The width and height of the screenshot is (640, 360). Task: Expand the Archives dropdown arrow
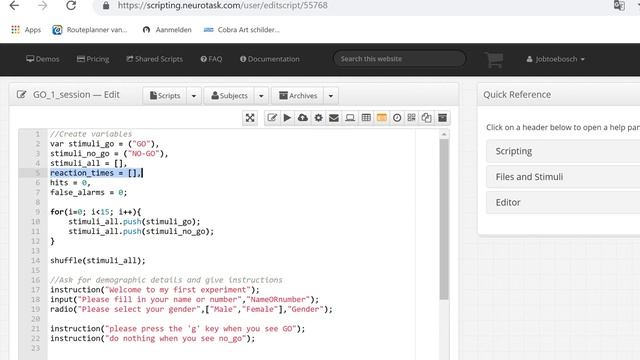(x=331, y=96)
